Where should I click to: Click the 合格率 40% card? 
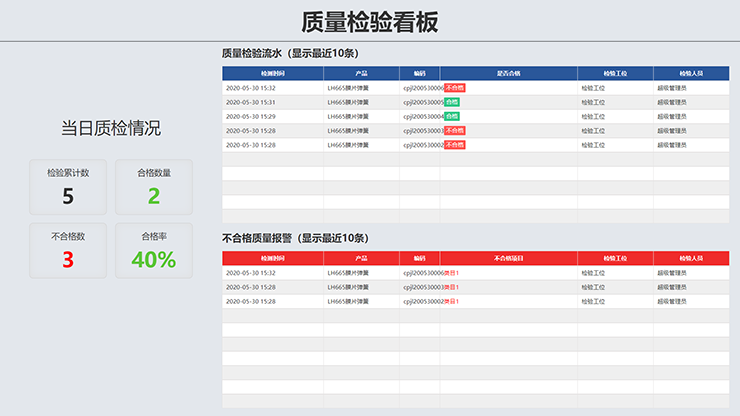(x=154, y=250)
